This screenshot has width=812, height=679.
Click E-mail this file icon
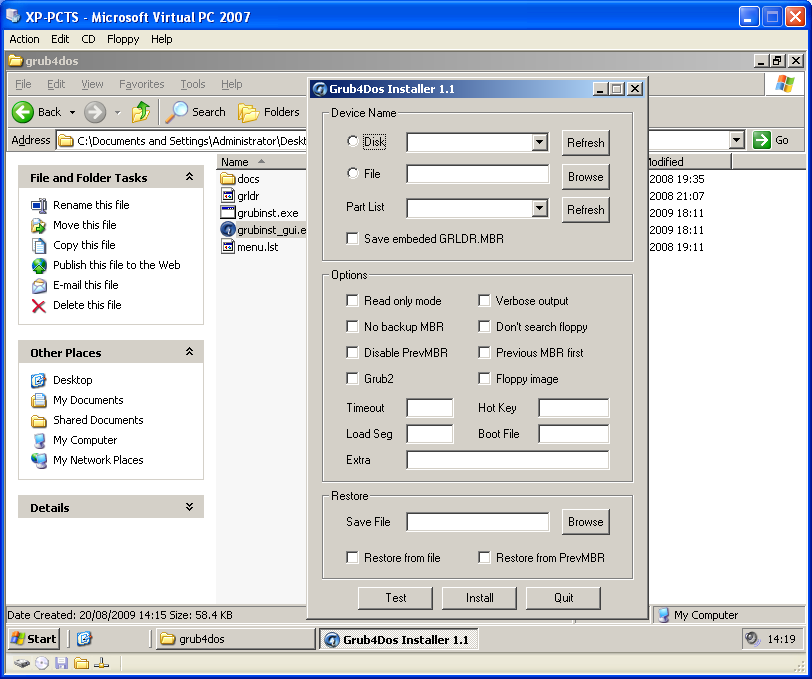tap(39, 285)
